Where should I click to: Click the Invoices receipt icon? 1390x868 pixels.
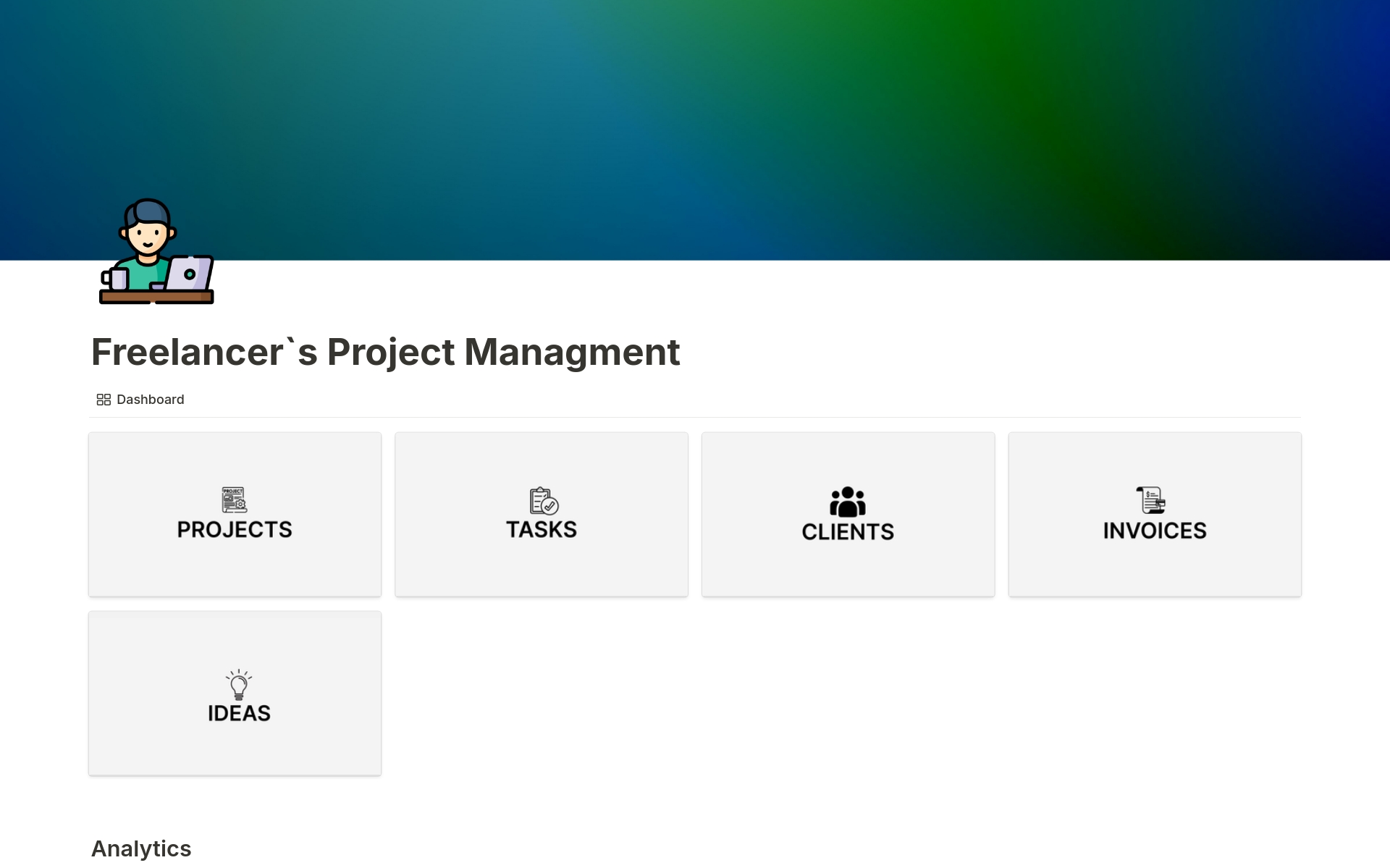[x=1150, y=500]
